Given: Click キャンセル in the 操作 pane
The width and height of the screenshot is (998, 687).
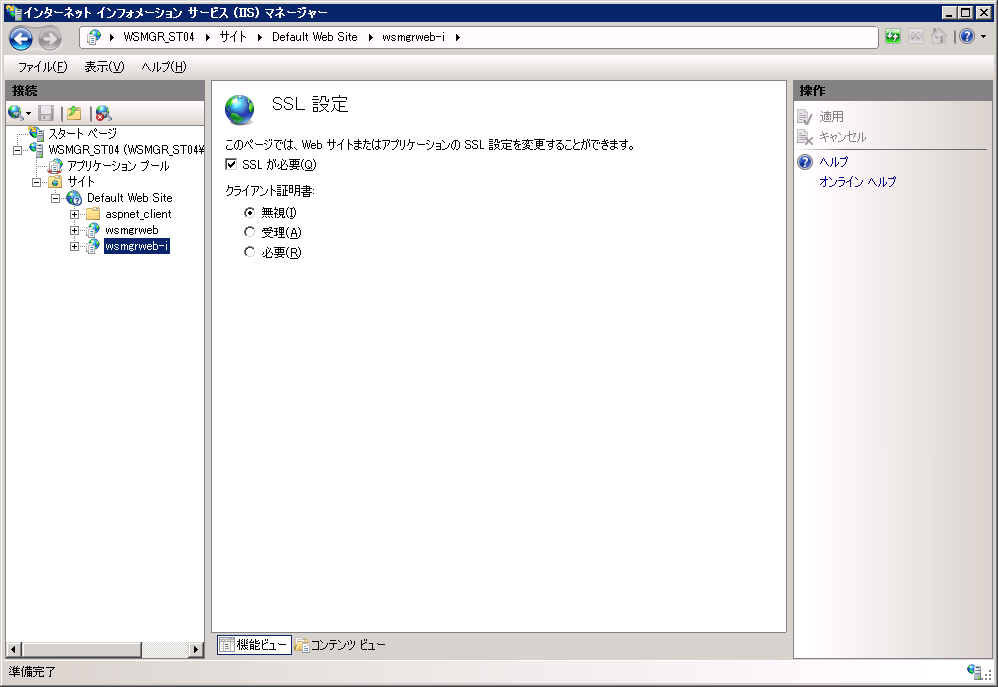Looking at the screenshot, I should pyautogui.click(x=843, y=137).
